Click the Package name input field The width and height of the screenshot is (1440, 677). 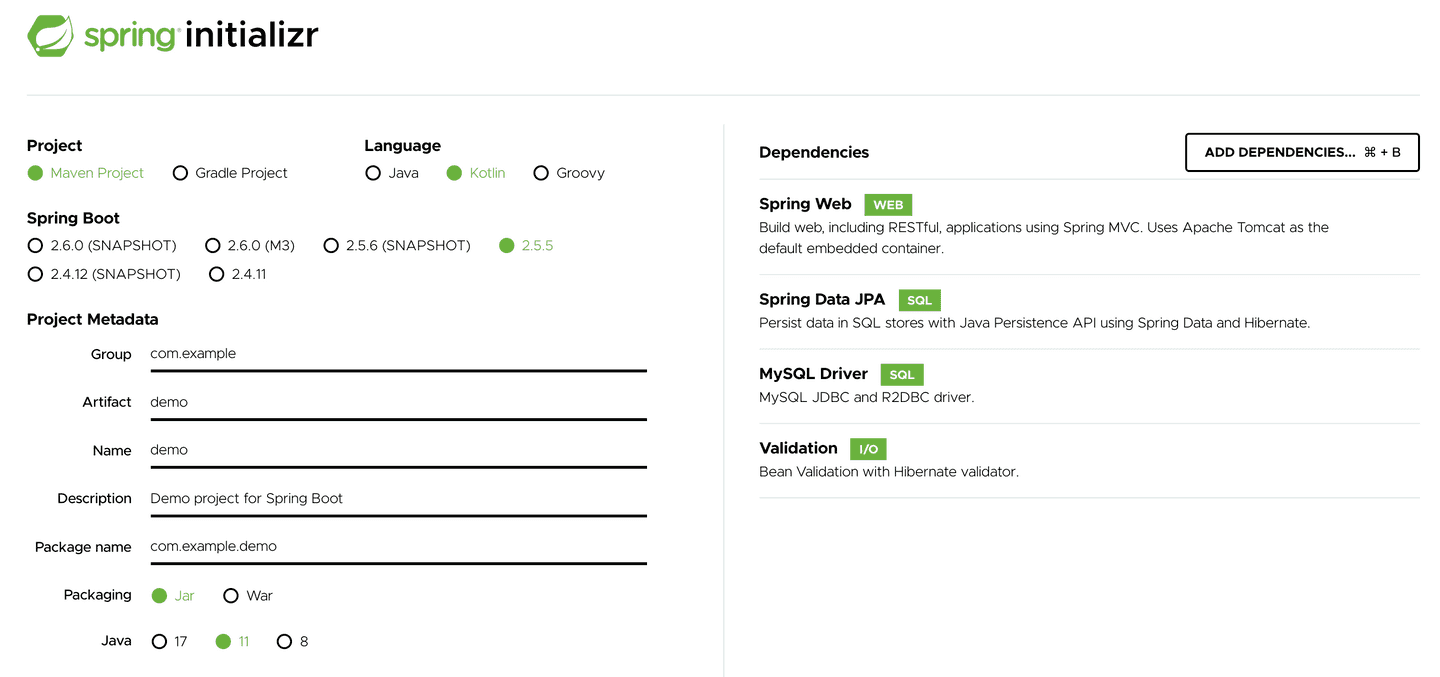coord(398,546)
